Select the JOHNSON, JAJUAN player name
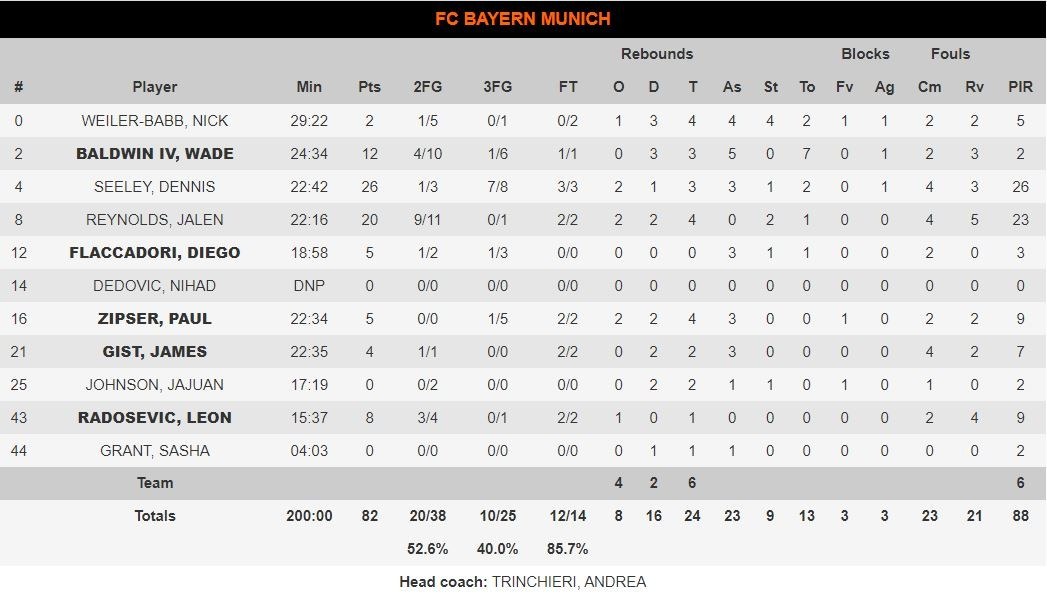 (x=155, y=385)
